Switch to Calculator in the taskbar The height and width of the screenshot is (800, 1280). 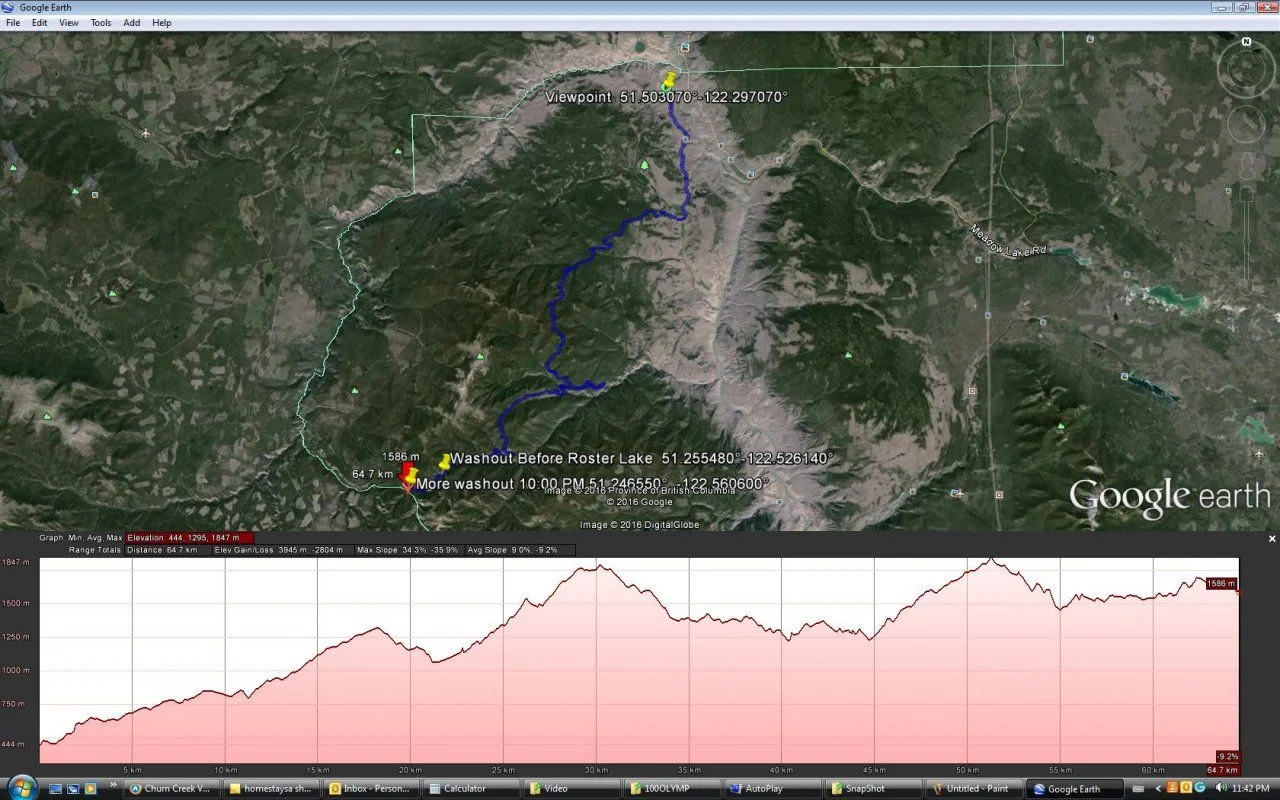tap(465, 788)
